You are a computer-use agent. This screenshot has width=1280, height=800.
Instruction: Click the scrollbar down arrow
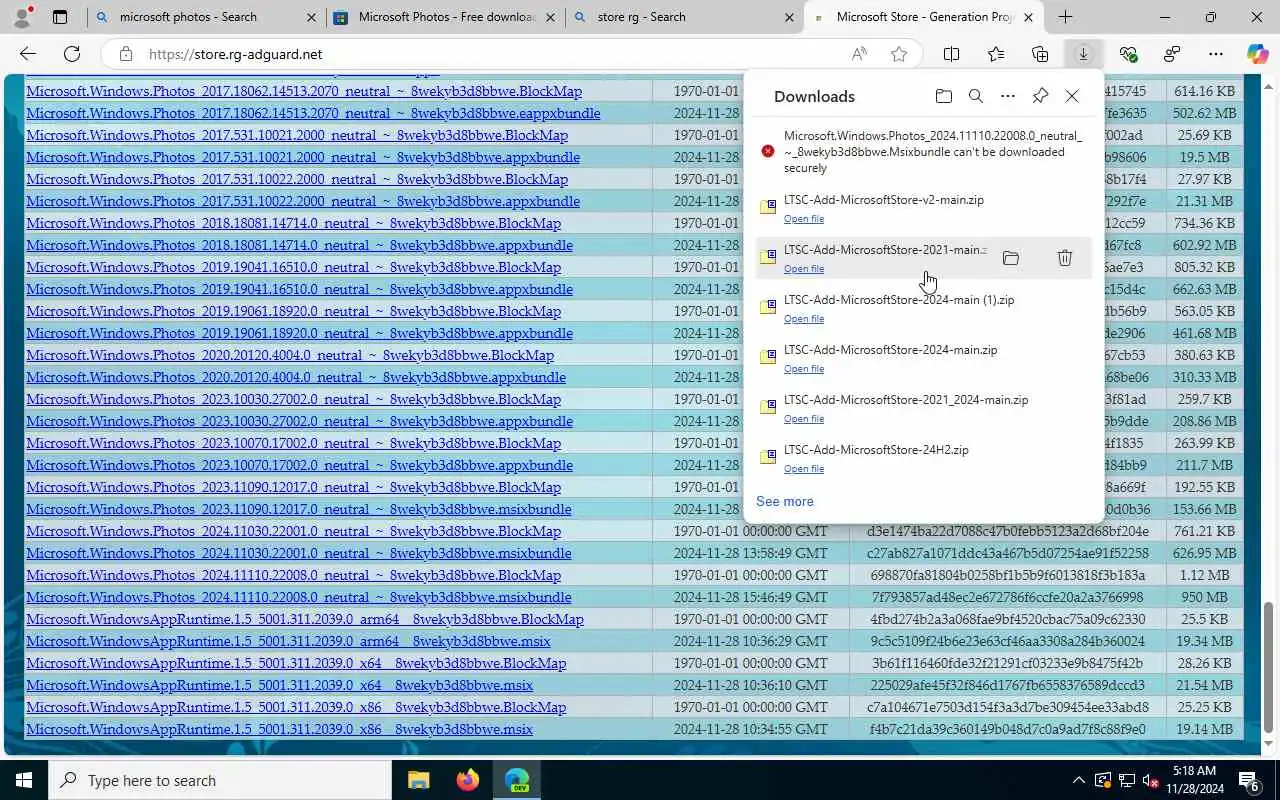pyautogui.click(x=1271, y=743)
